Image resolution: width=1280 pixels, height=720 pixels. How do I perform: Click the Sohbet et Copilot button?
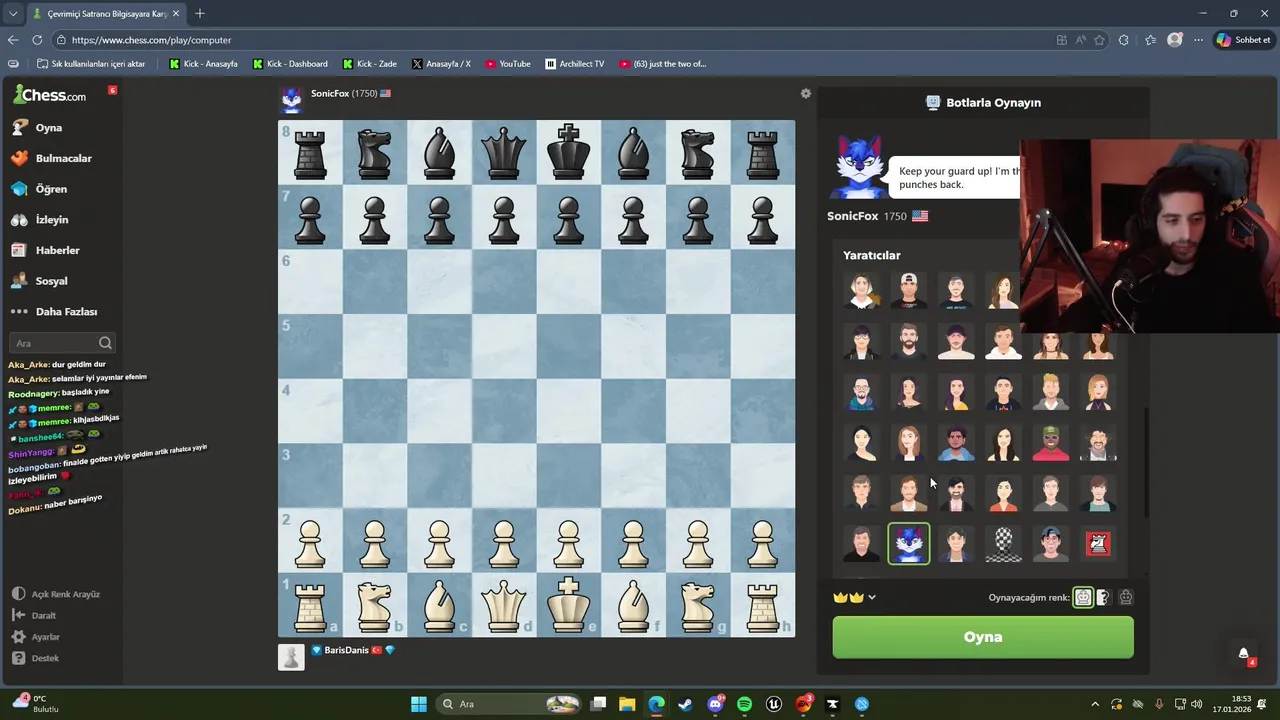tap(1243, 40)
